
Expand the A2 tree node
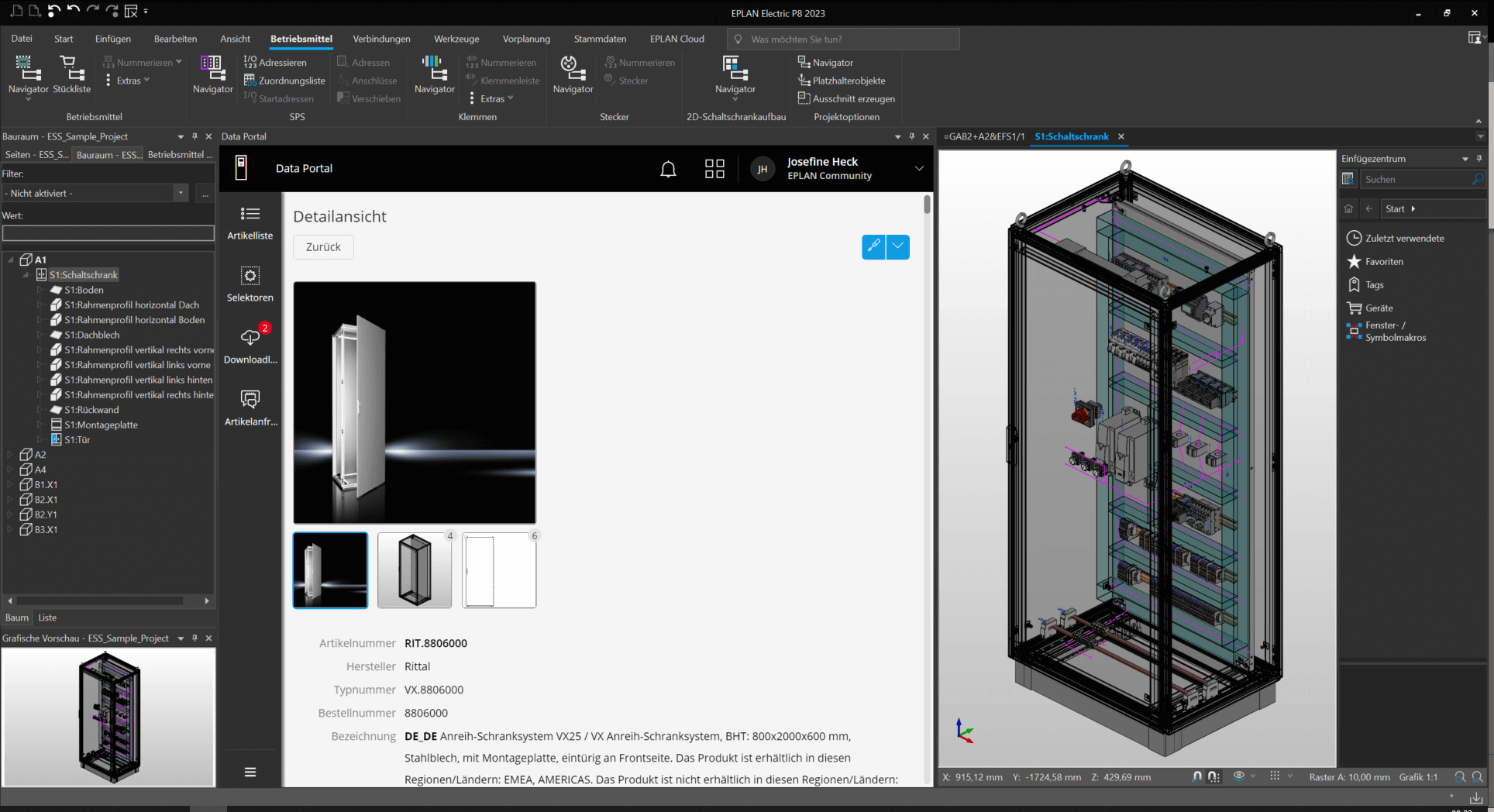coord(10,455)
